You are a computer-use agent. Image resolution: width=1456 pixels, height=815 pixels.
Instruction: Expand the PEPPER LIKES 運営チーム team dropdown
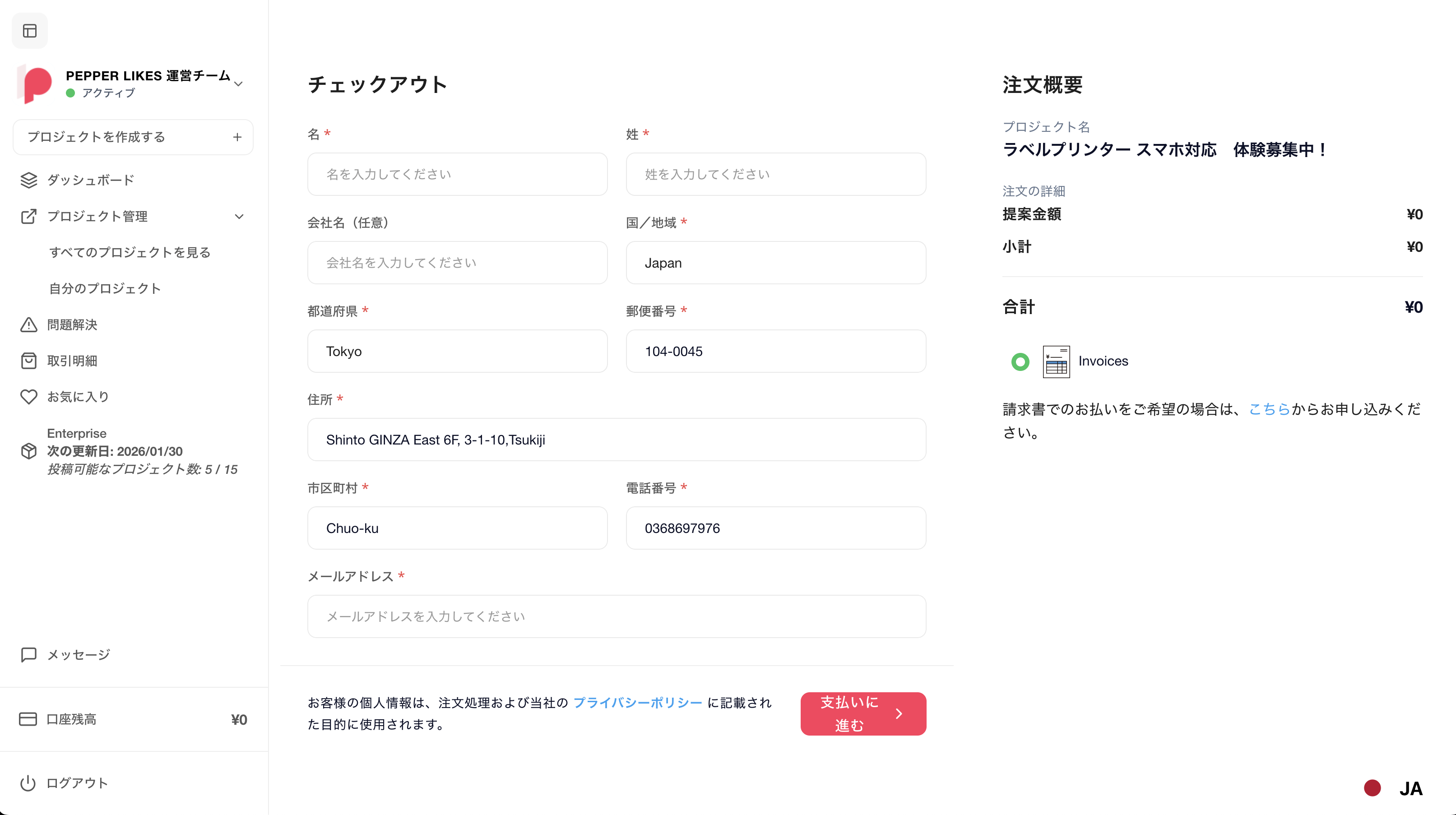pos(238,83)
